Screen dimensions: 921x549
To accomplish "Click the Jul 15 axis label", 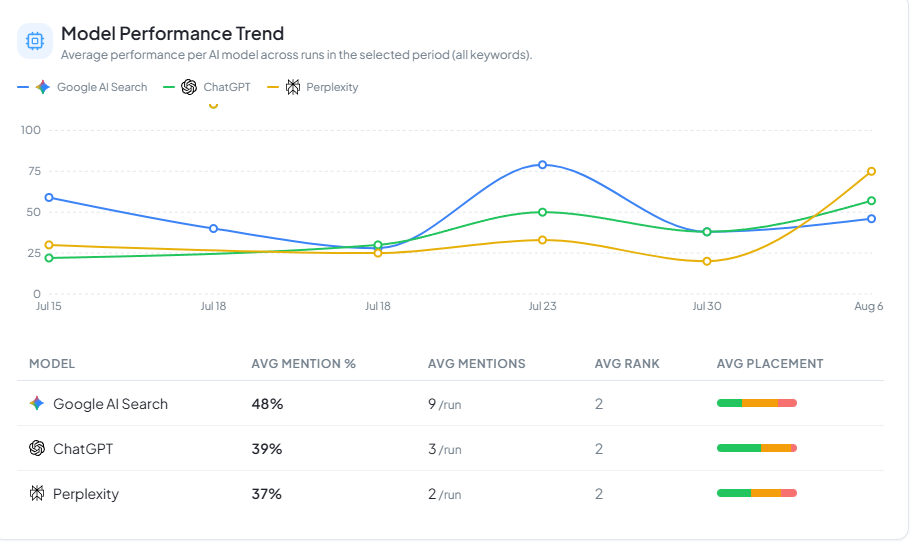I will (49, 306).
